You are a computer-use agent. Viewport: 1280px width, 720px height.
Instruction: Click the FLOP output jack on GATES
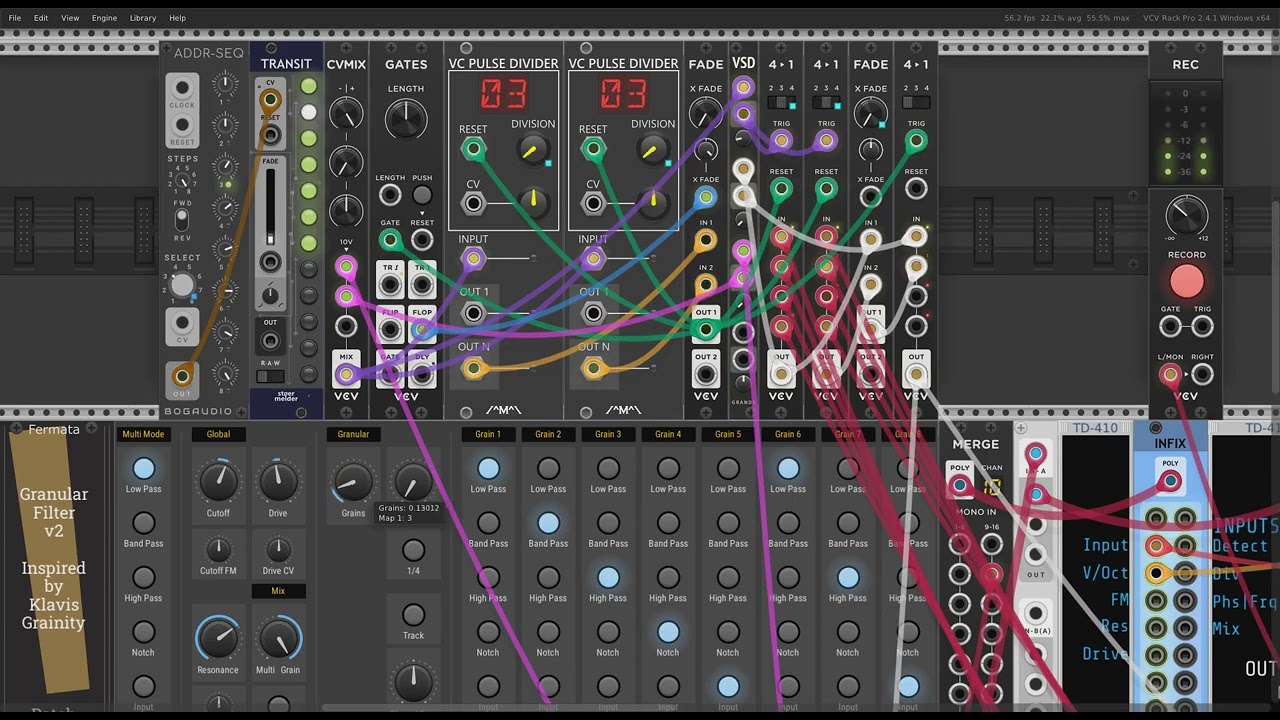[x=422, y=330]
